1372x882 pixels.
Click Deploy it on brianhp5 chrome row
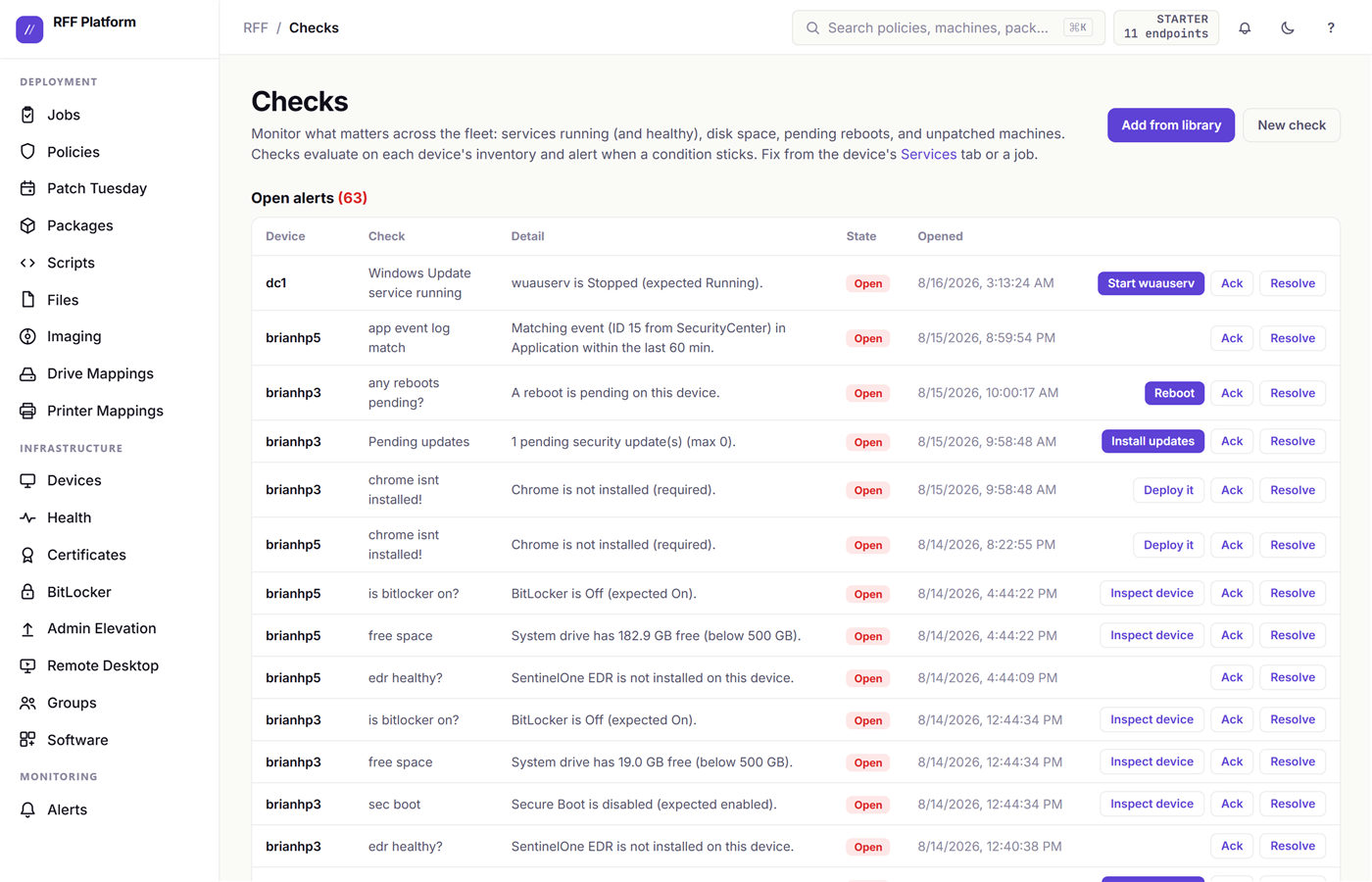1168,545
